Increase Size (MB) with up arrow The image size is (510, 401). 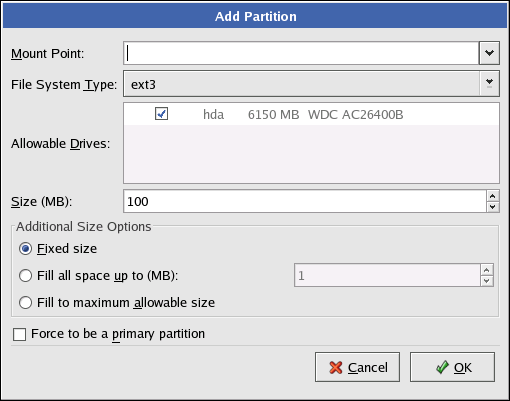pos(493,196)
